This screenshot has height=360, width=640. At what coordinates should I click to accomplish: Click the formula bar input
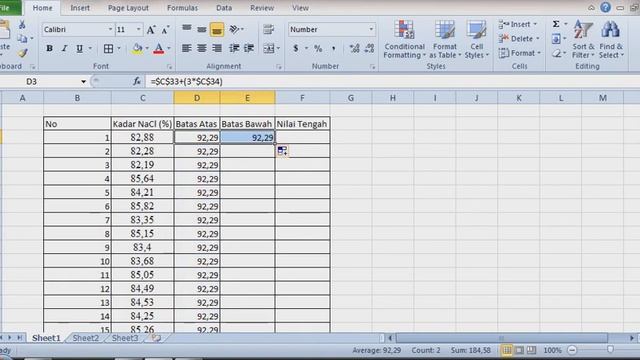click(x=392, y=82)
